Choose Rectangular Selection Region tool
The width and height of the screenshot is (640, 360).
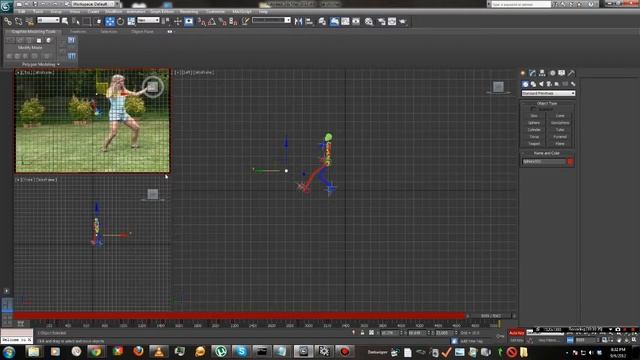pos(87,21)
